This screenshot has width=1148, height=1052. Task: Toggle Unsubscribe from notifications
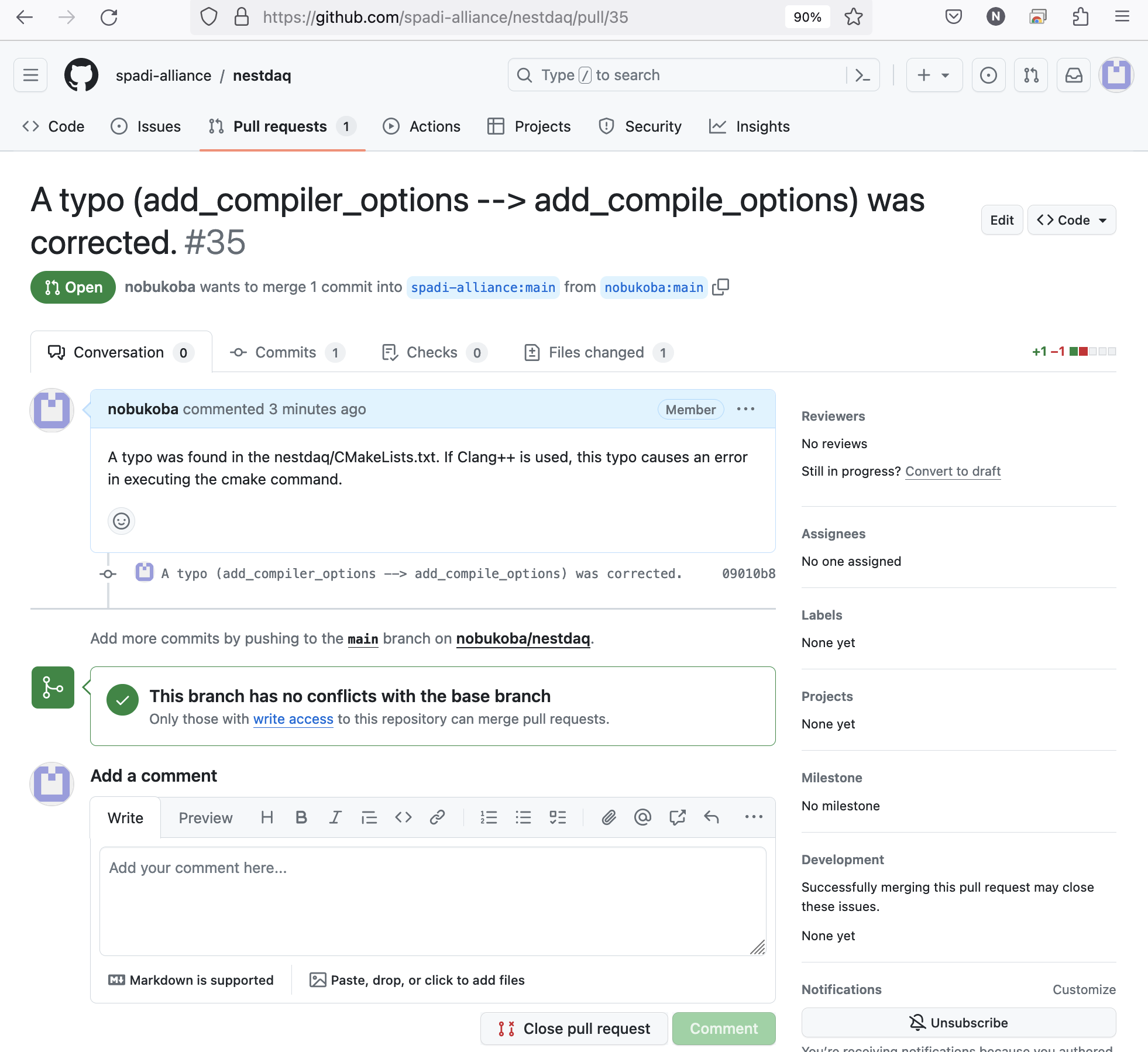pos(958,1022)
